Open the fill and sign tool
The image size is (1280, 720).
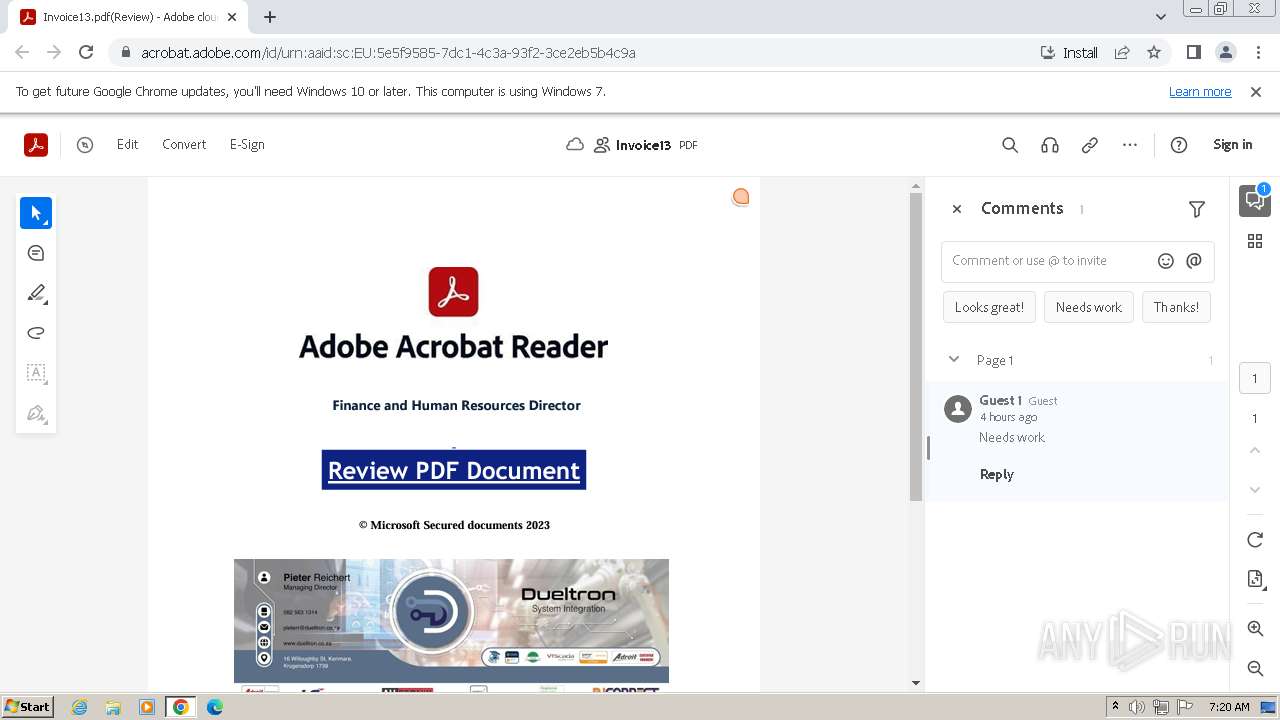coord(36,413)
